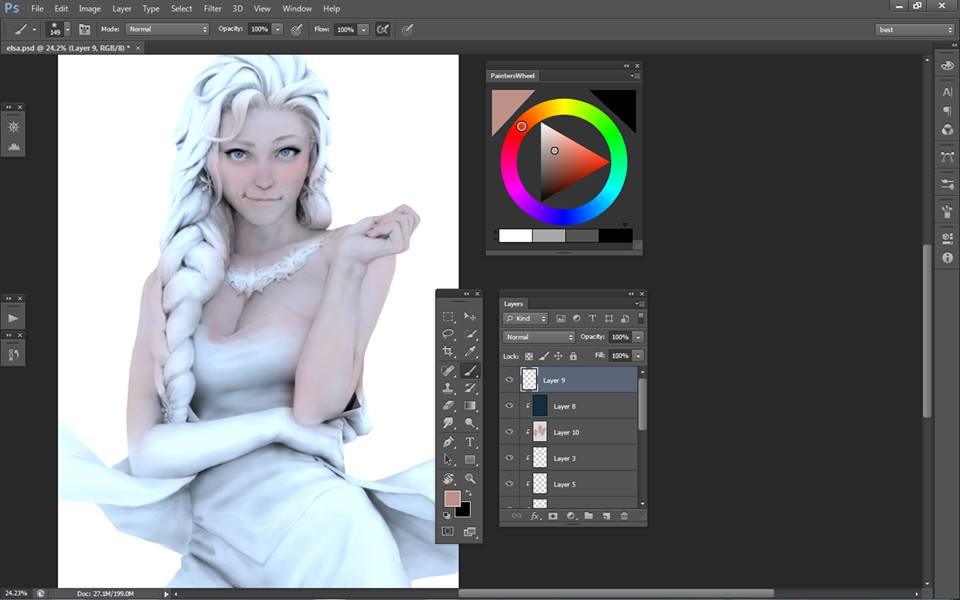Click the Delete layer trash icon
The height and width of the screenshot is (600, 960).
click(x=624, y=516)
